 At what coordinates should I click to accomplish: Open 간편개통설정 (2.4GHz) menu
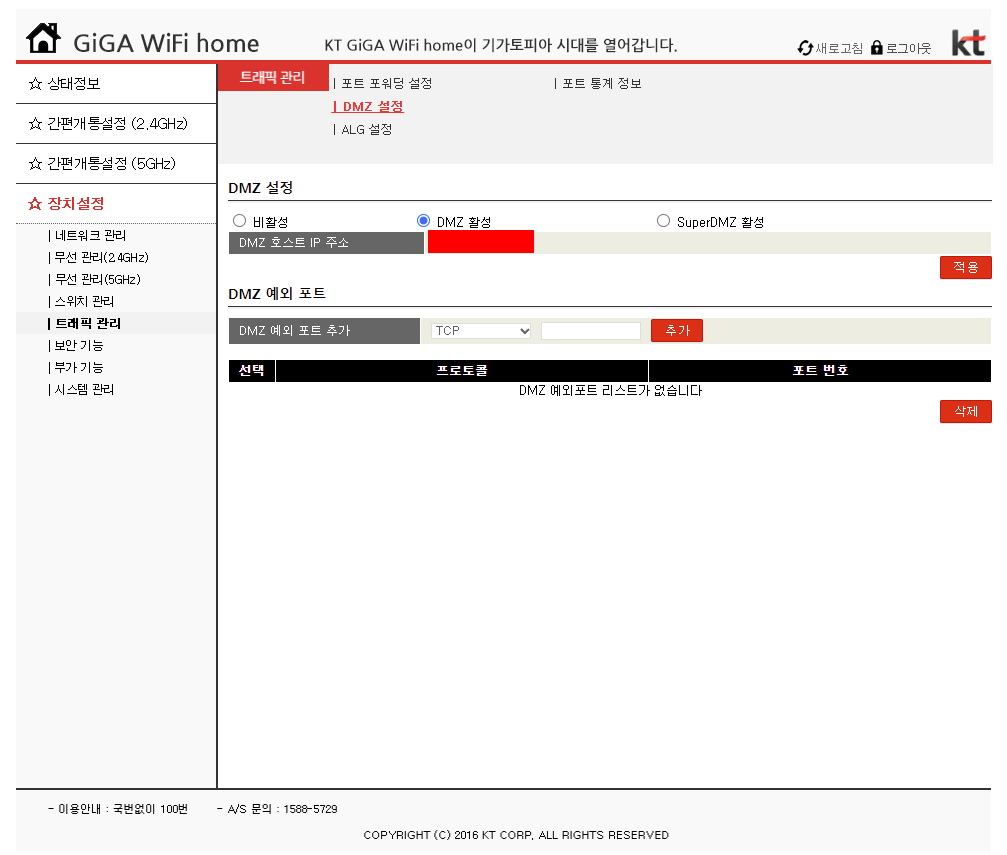(118, 123)
